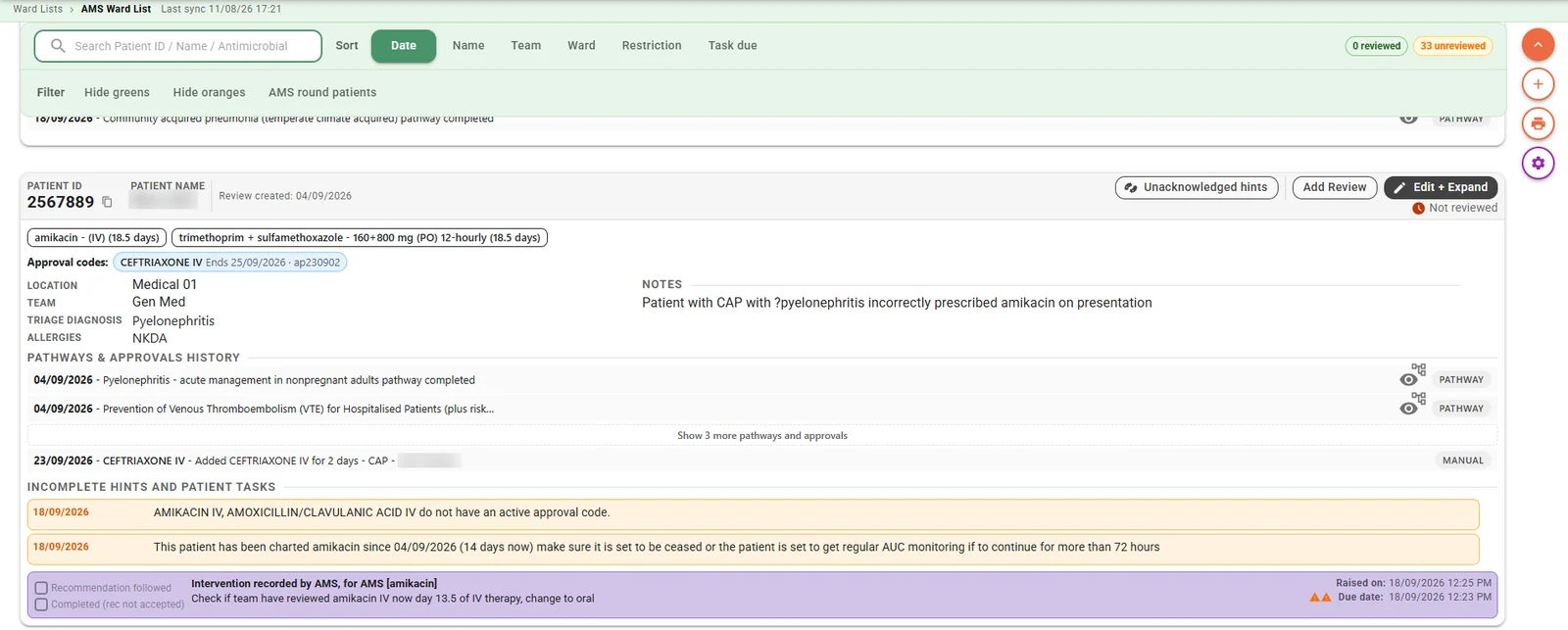The image size is (1568, 630).
Task: Click the orange warning triangles beside due date
Action: click(x=1320, y=597)
